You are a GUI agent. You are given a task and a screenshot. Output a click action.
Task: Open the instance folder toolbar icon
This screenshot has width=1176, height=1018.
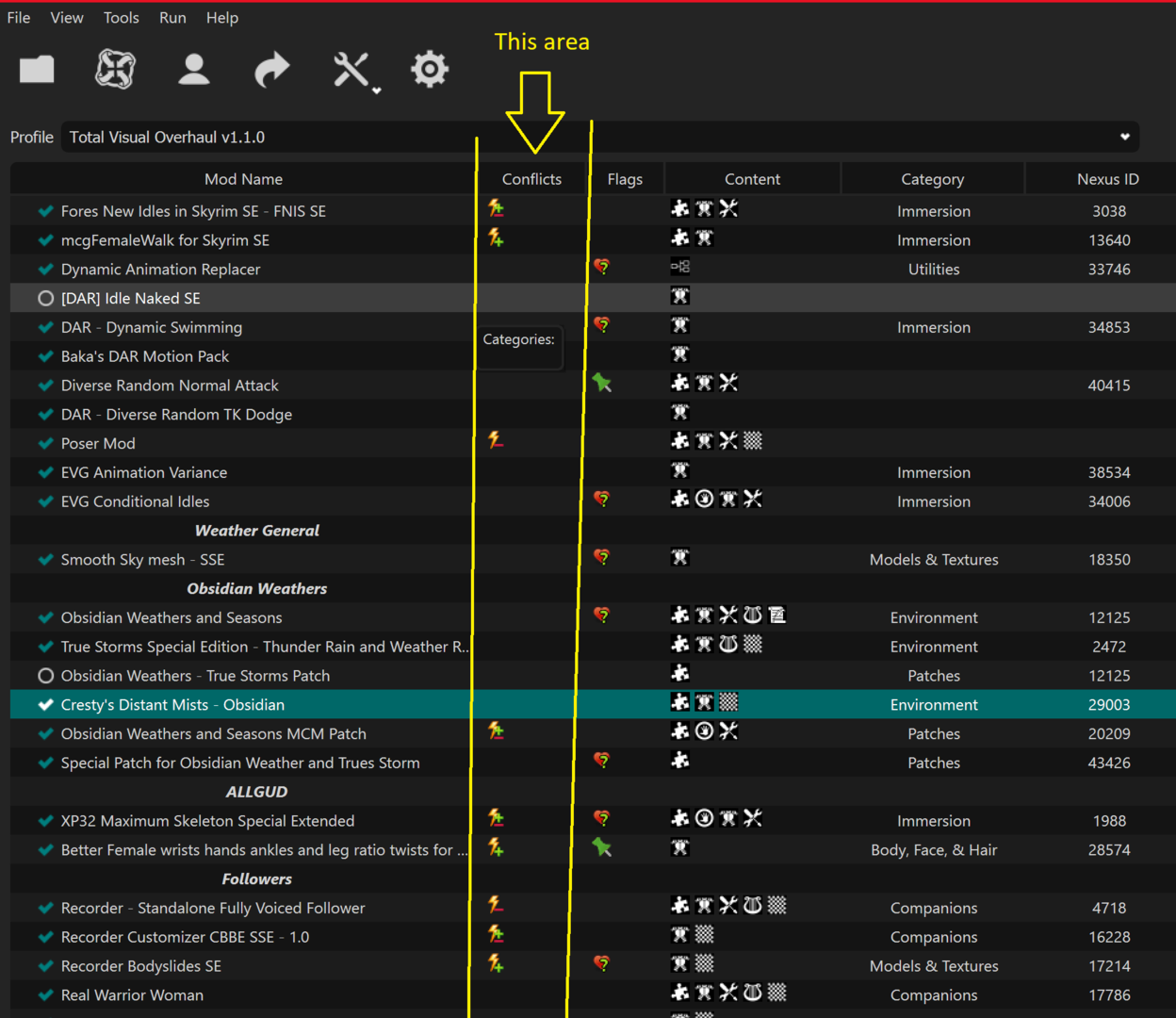click(37, 69)
